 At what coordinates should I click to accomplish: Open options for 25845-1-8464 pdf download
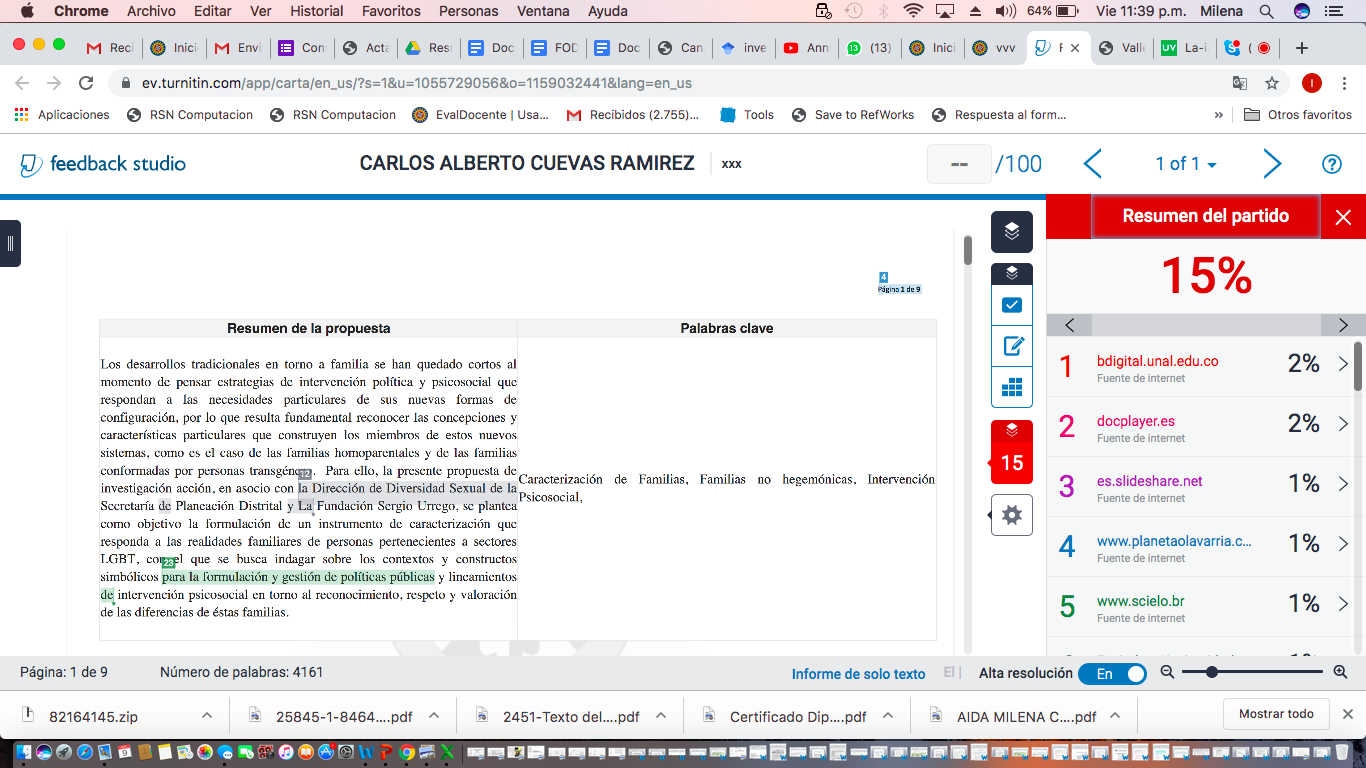pos(434,716)
